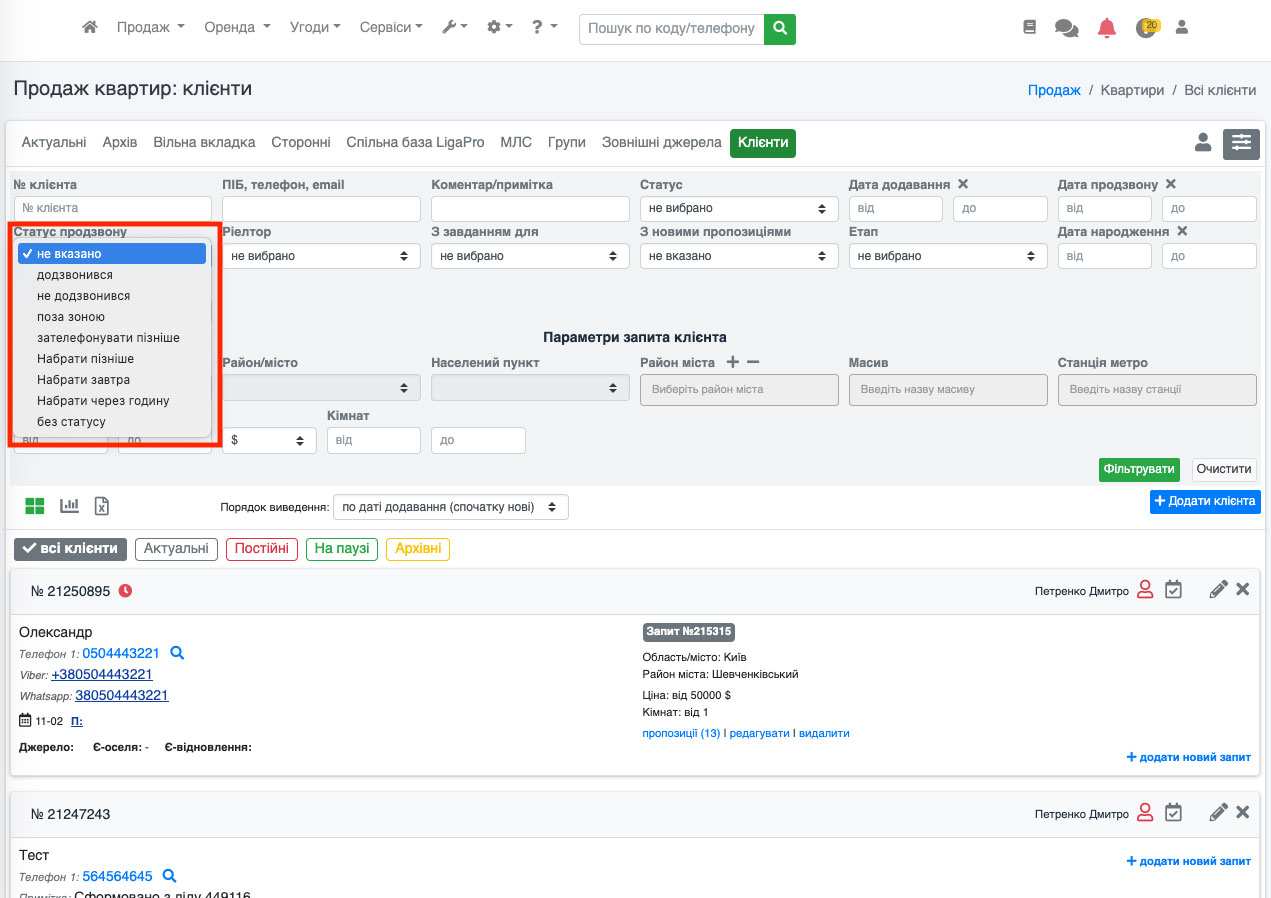Switch to the 'Архів' tab
This screenshot has height=898, width=1271.
[119, 143]
